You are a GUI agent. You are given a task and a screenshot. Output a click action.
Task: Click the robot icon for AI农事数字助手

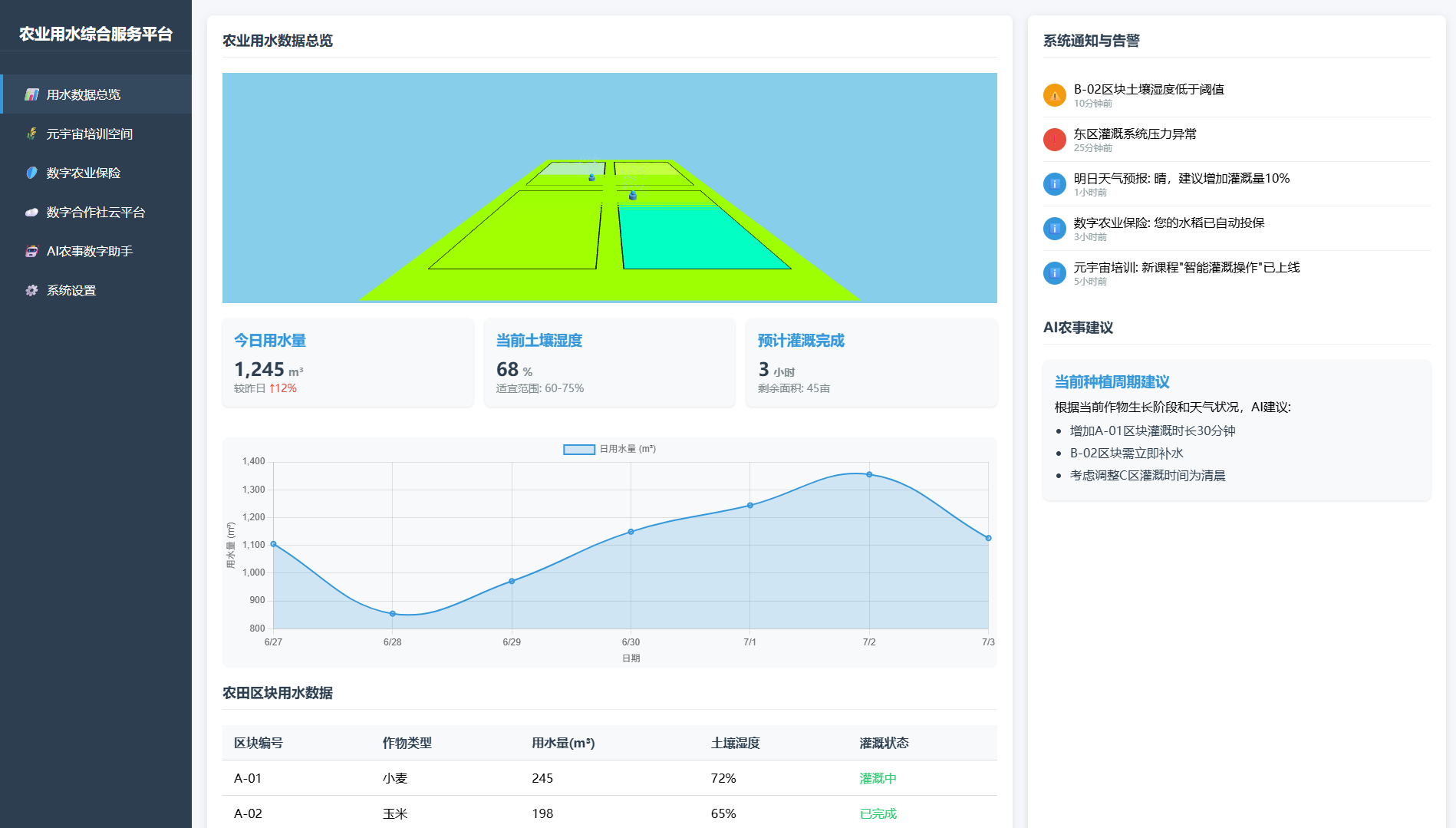[x=31, y=251]
